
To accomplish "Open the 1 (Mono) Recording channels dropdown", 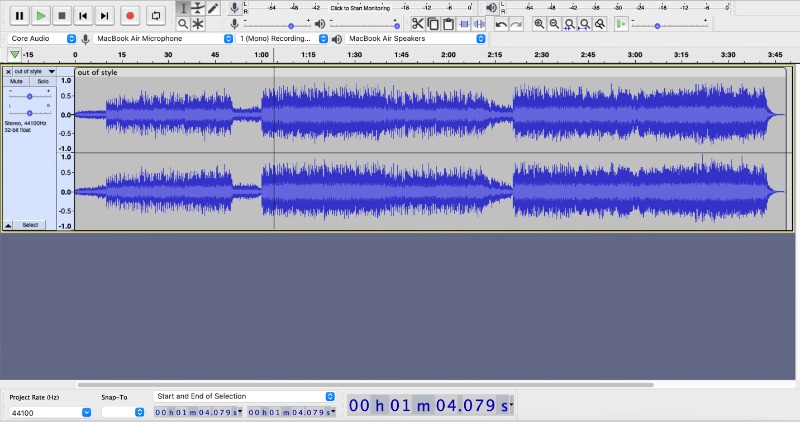I will 282,39.
